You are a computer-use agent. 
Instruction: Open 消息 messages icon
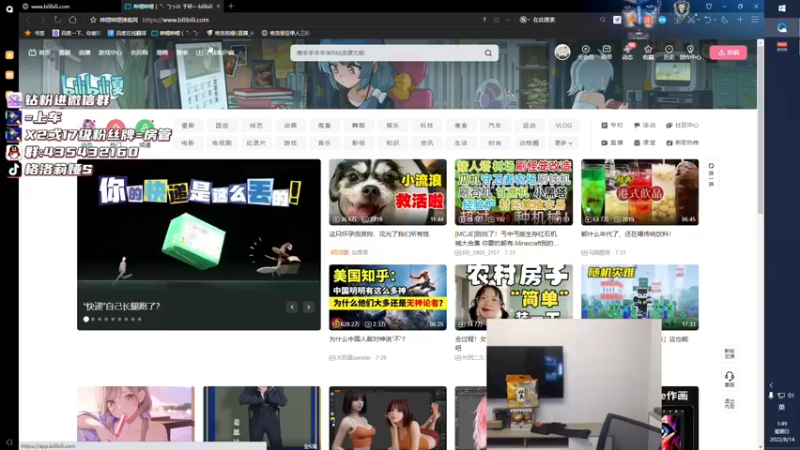pyautogui.click(x=606, y=52)
